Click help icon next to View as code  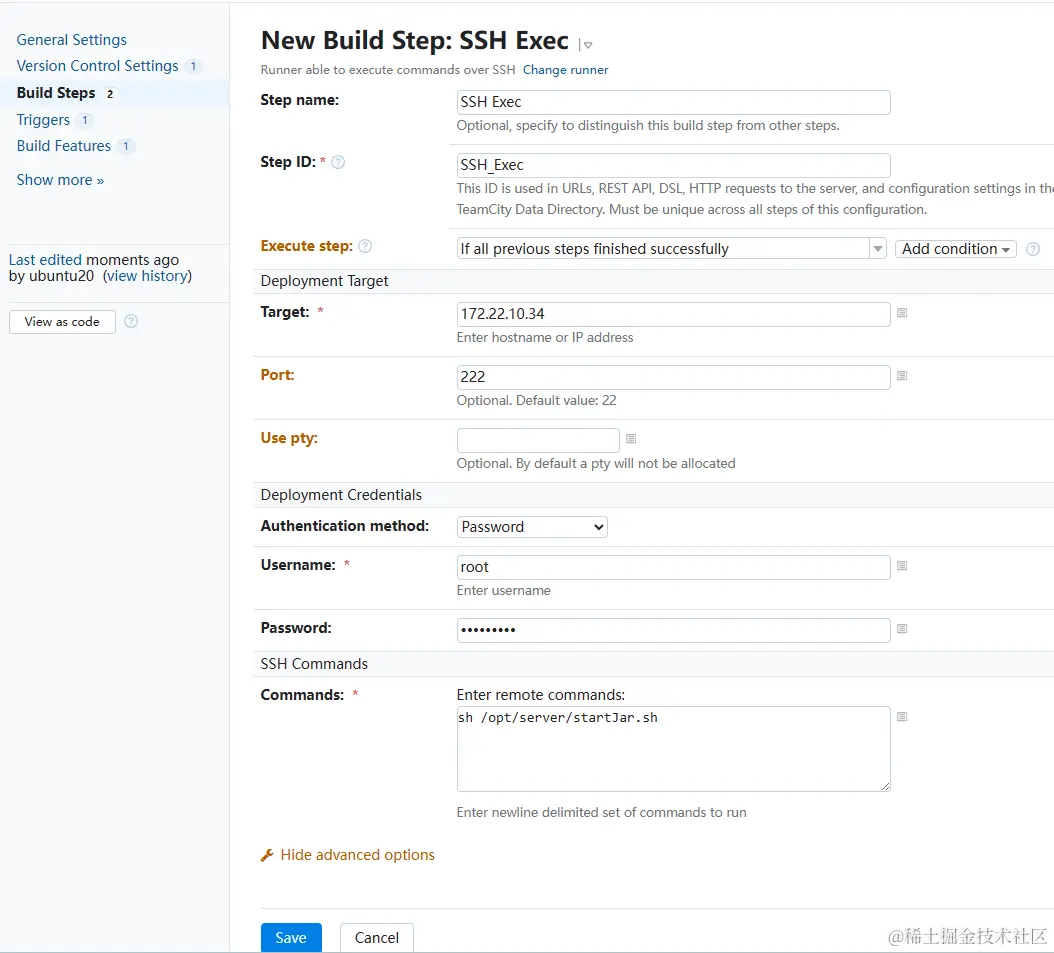[x=131, y=322]
